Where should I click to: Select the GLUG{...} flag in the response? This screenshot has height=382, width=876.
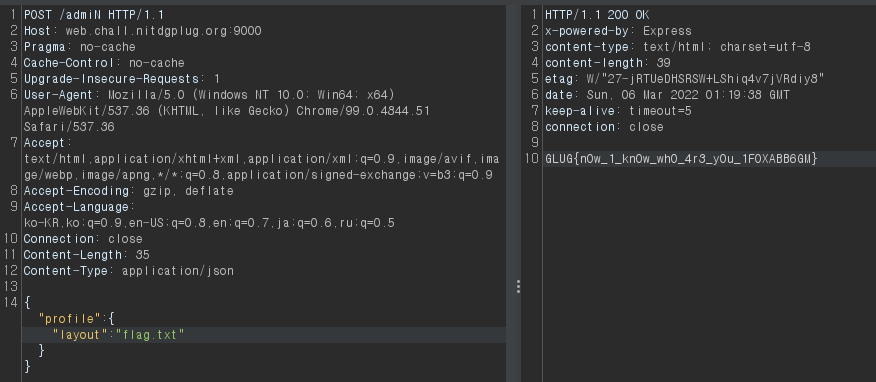point(682,159)
